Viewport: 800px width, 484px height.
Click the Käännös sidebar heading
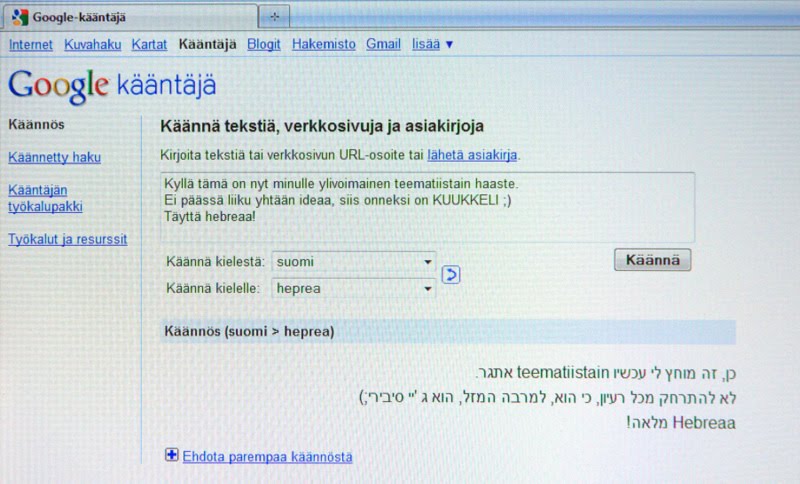pos(36,124)
